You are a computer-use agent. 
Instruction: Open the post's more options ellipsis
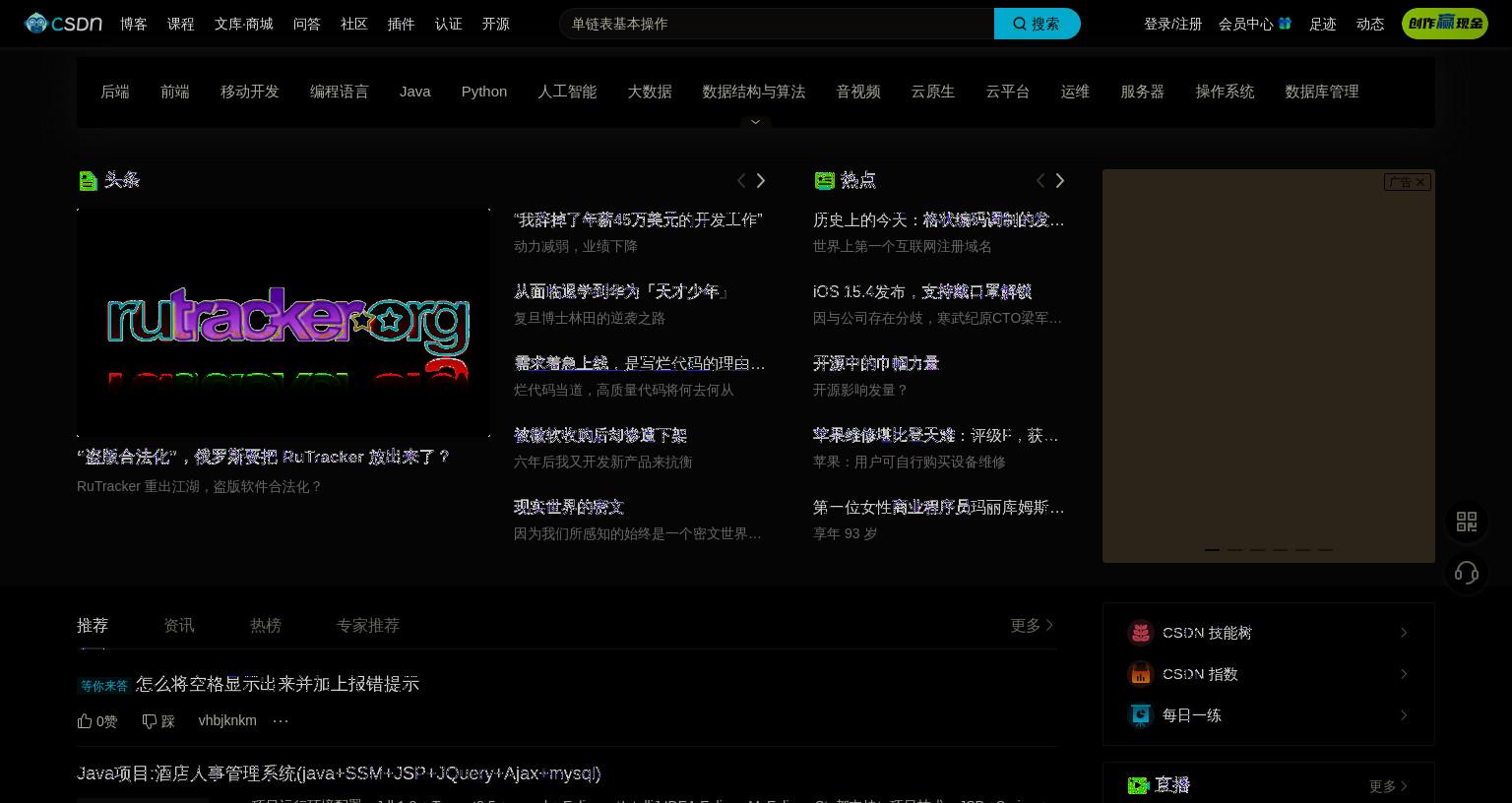pos(281,720)
